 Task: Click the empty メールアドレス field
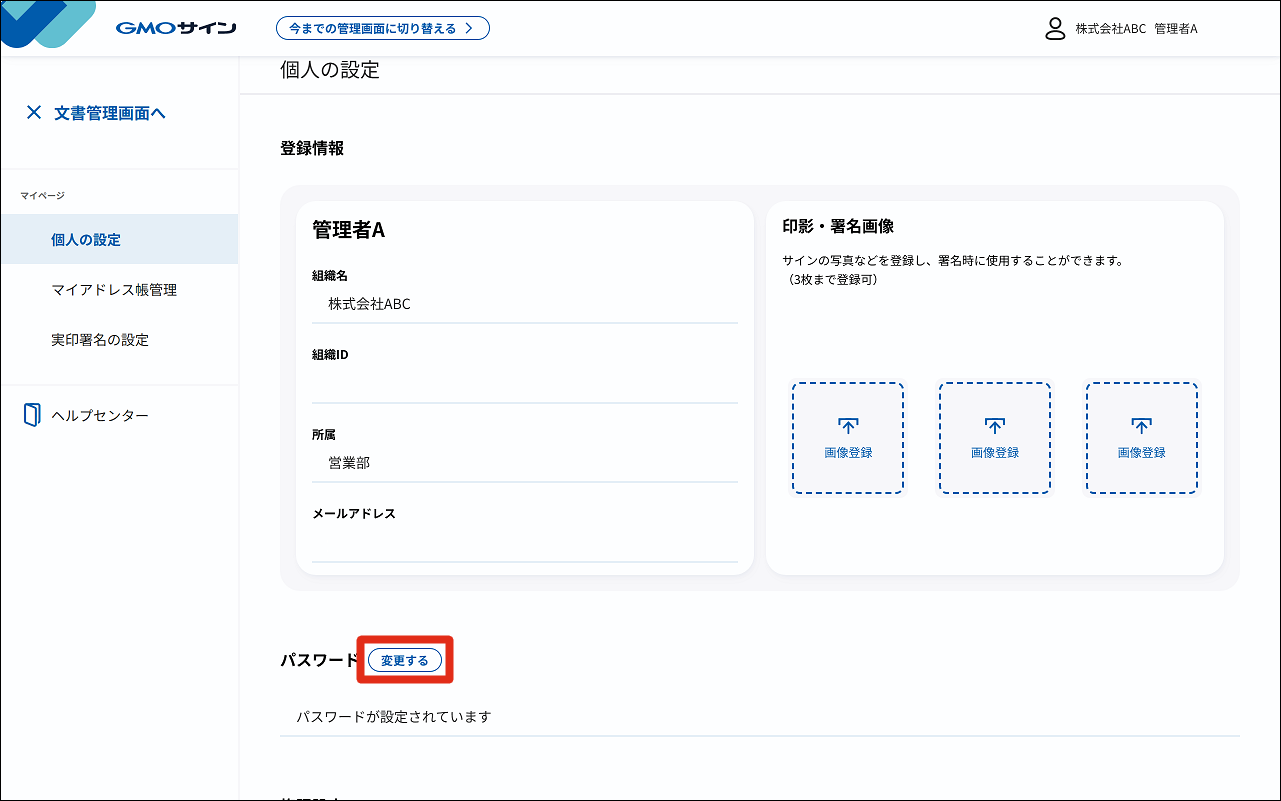[x=524, y=543]
